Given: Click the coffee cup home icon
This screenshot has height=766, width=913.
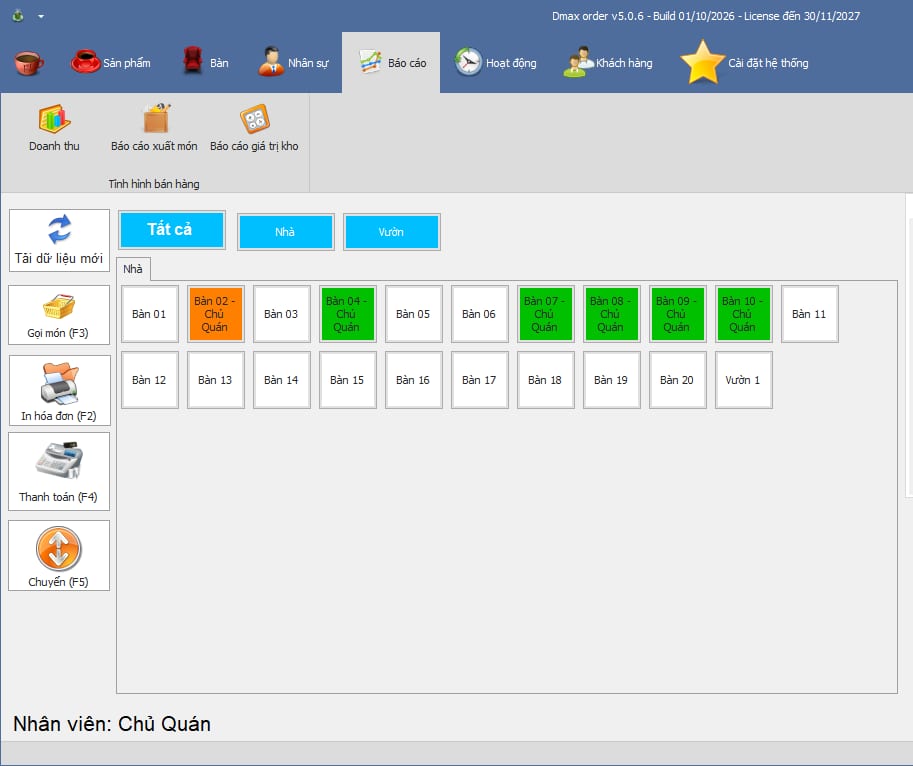Looking at the screenshot, I should pos(29,62).
